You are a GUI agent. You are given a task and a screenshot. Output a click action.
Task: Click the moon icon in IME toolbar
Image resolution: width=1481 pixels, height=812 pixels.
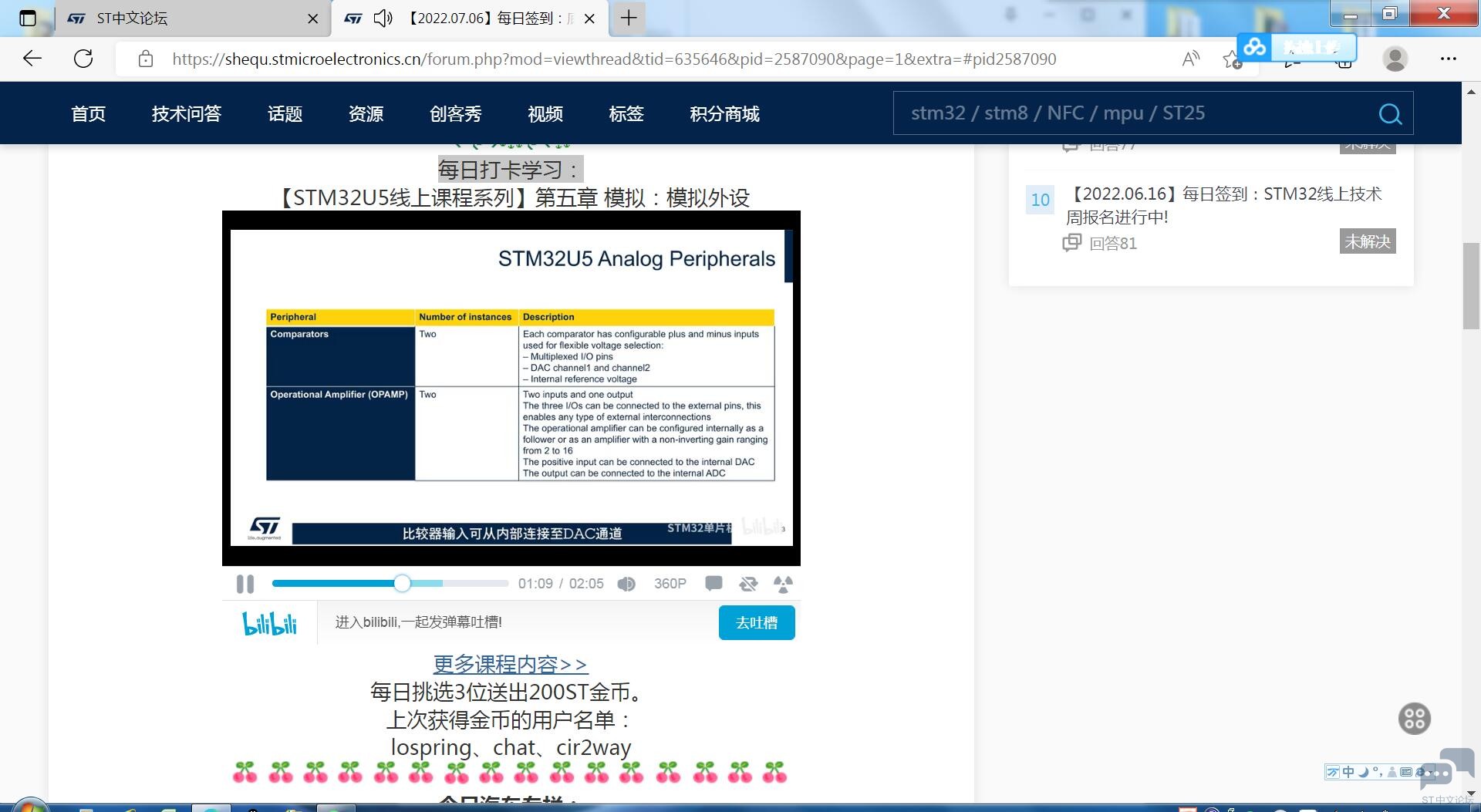[x=1364, y=772]
